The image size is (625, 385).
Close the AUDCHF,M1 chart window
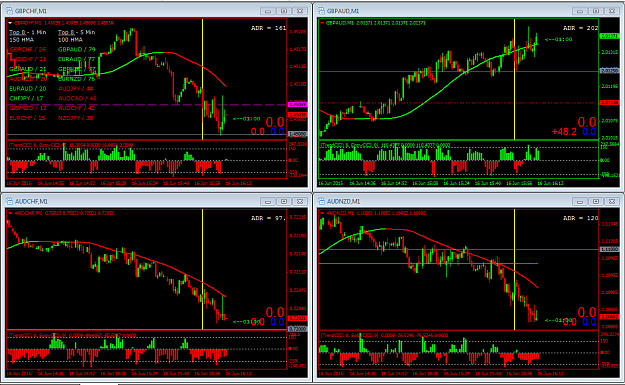pos(300,202)
